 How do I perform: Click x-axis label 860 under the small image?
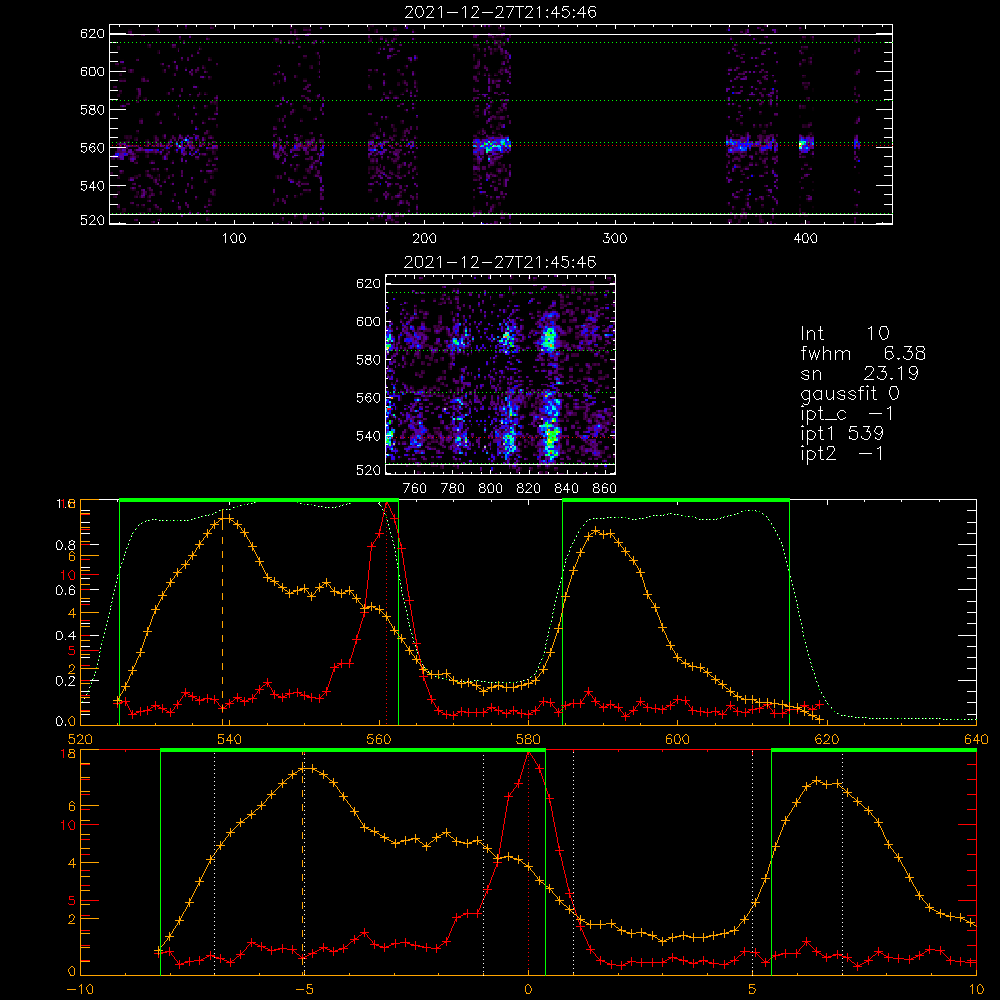tap(605, 489)
